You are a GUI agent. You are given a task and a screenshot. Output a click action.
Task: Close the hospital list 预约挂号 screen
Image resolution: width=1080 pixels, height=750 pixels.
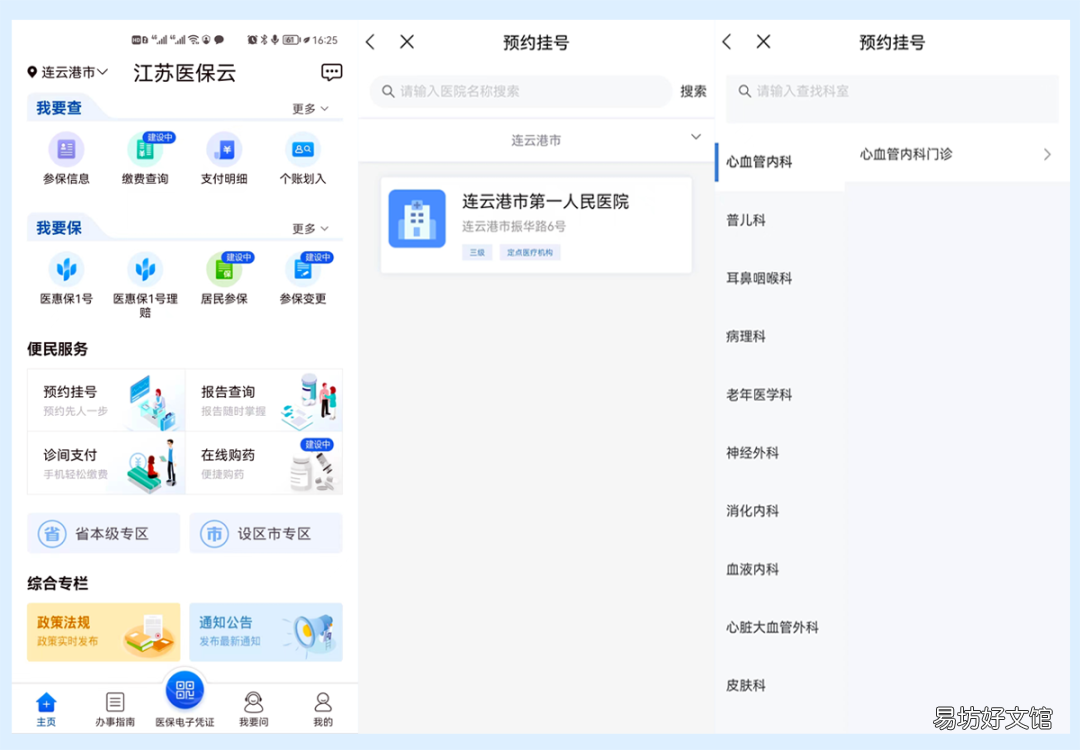point(407,42)
